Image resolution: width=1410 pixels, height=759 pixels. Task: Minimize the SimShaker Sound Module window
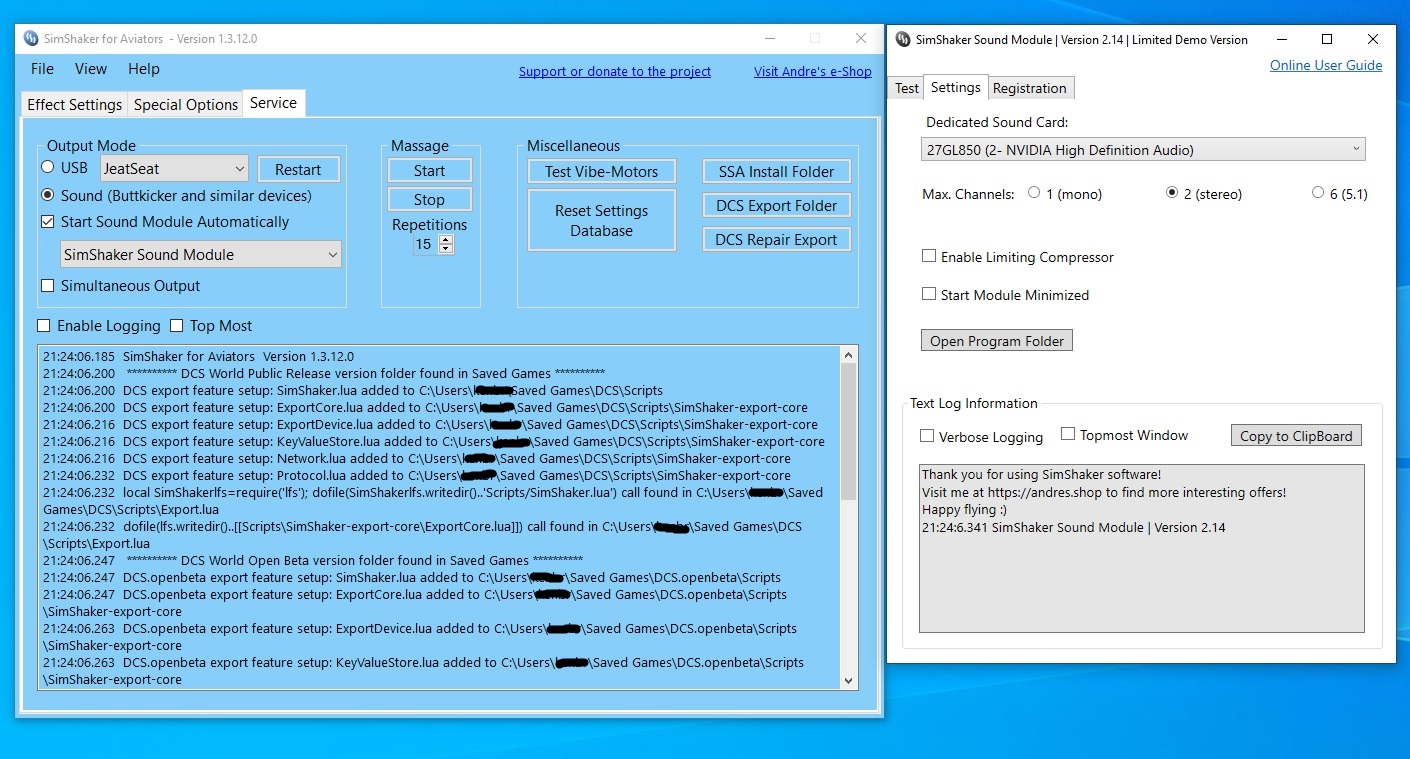[x=1281, y=40]
